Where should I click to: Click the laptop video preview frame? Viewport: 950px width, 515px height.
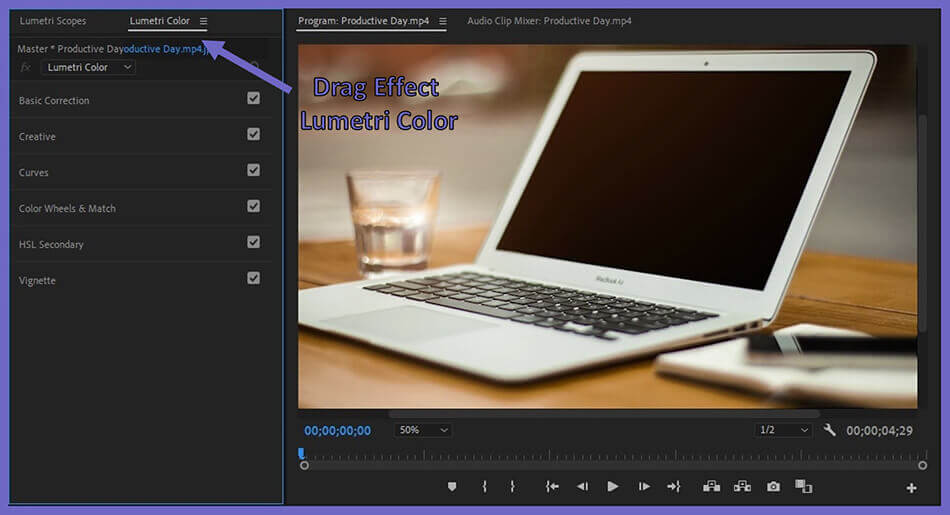tap(608, 226)
